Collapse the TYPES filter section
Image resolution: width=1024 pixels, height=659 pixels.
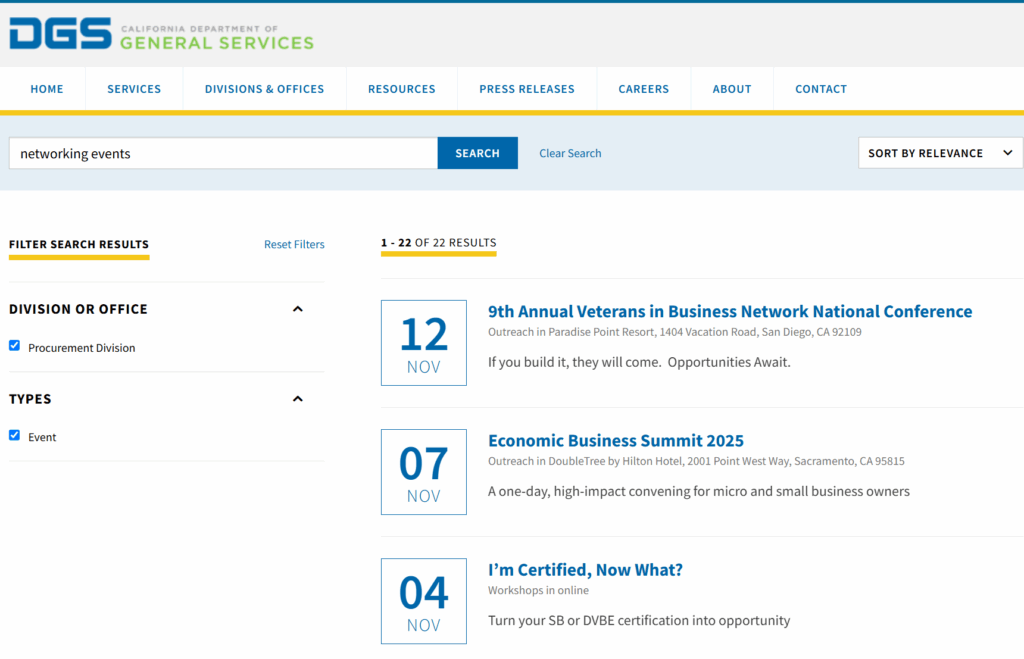pos(297,398)
